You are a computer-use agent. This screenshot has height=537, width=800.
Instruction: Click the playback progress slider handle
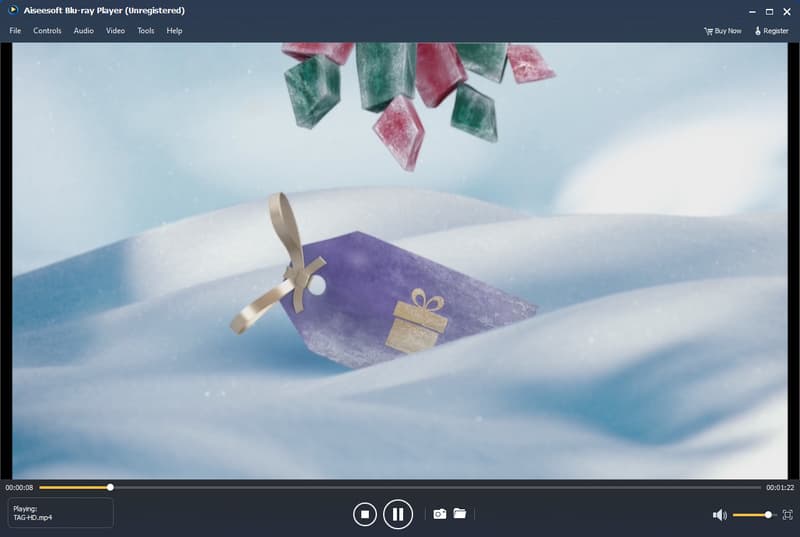(110, 488)
